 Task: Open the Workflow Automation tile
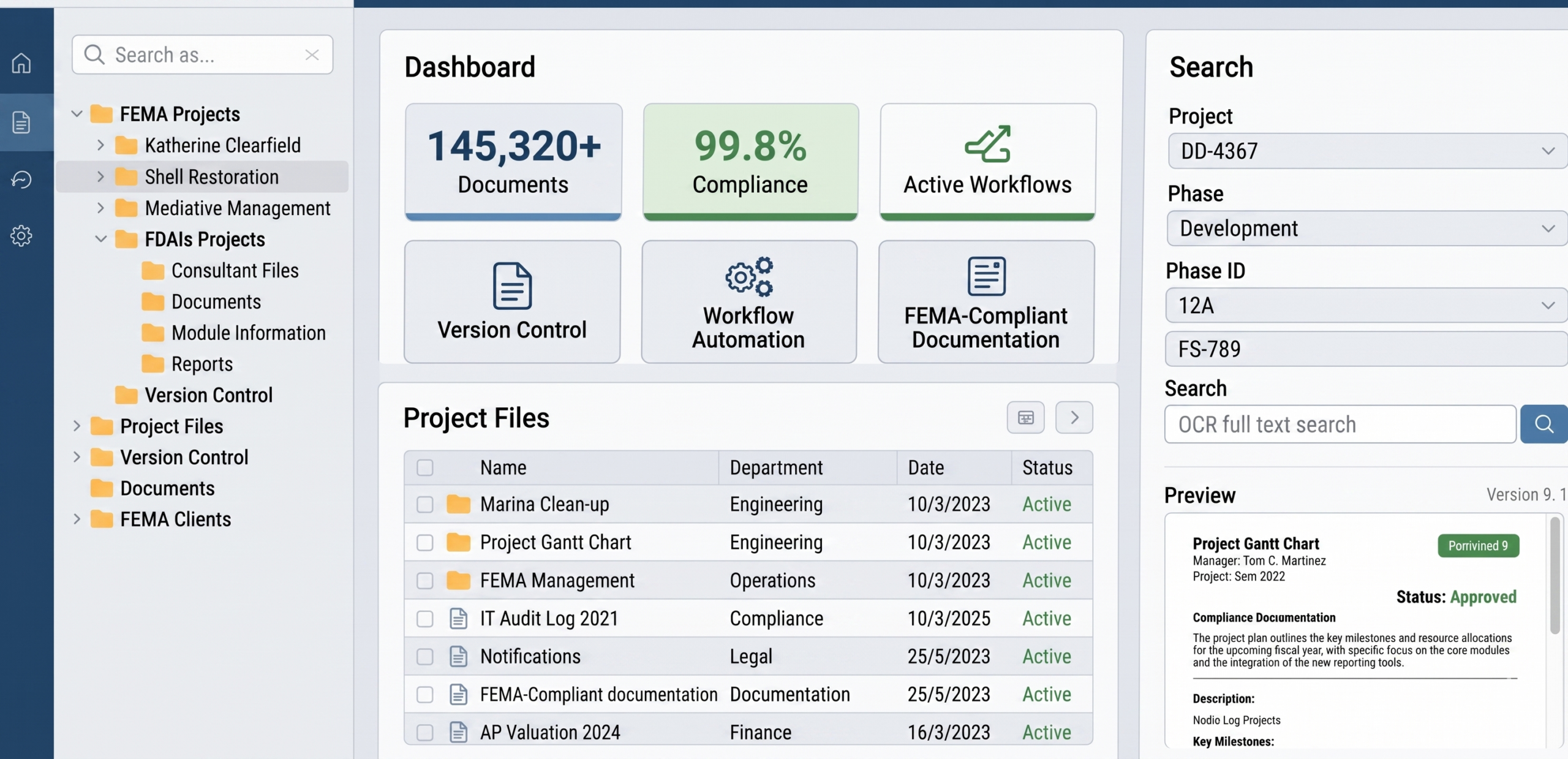pos(748,301)
